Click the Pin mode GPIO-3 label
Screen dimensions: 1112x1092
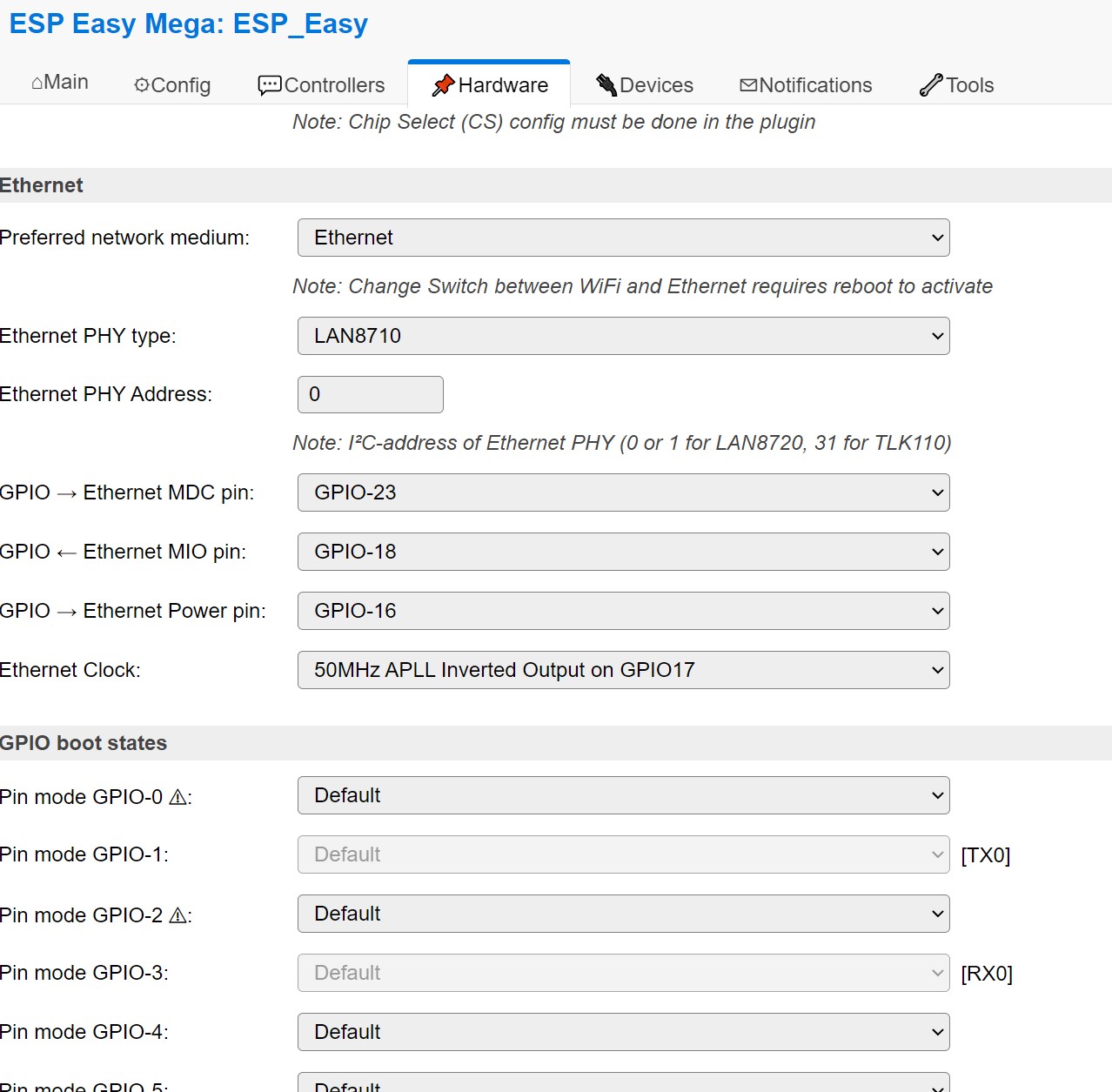[x=84, y=973]
